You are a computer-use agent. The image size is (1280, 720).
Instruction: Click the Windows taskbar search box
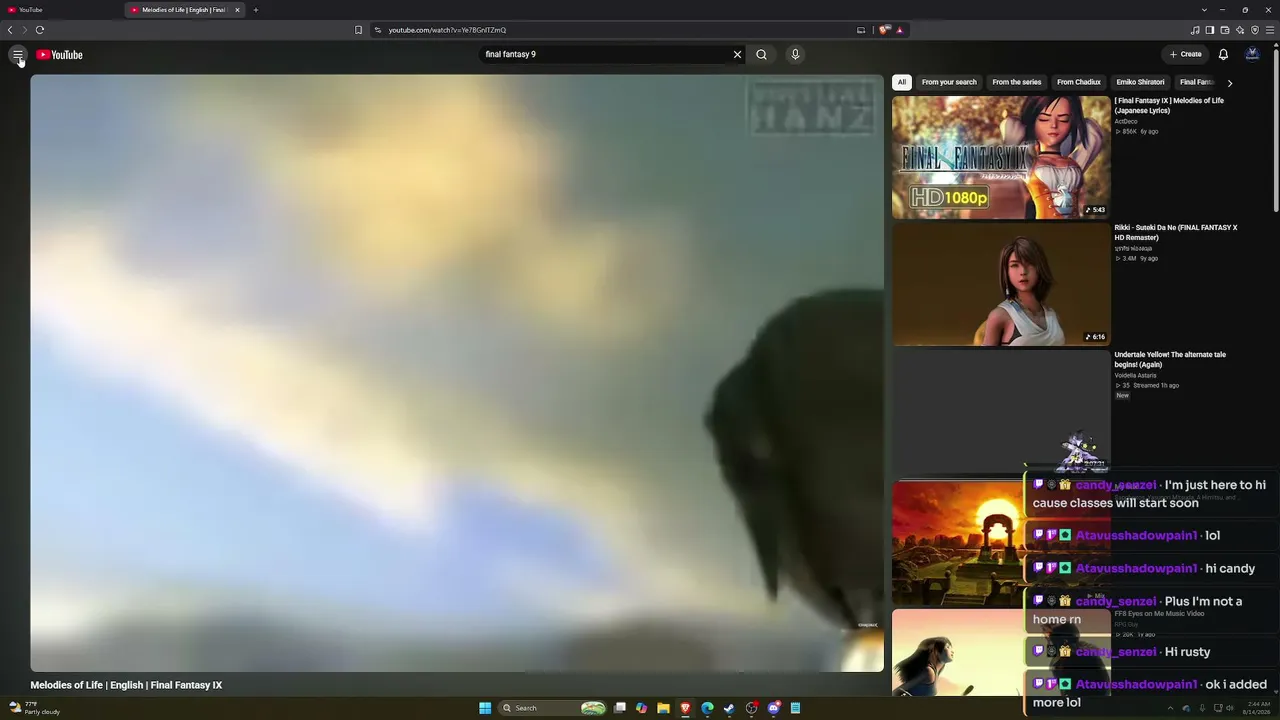553,708
